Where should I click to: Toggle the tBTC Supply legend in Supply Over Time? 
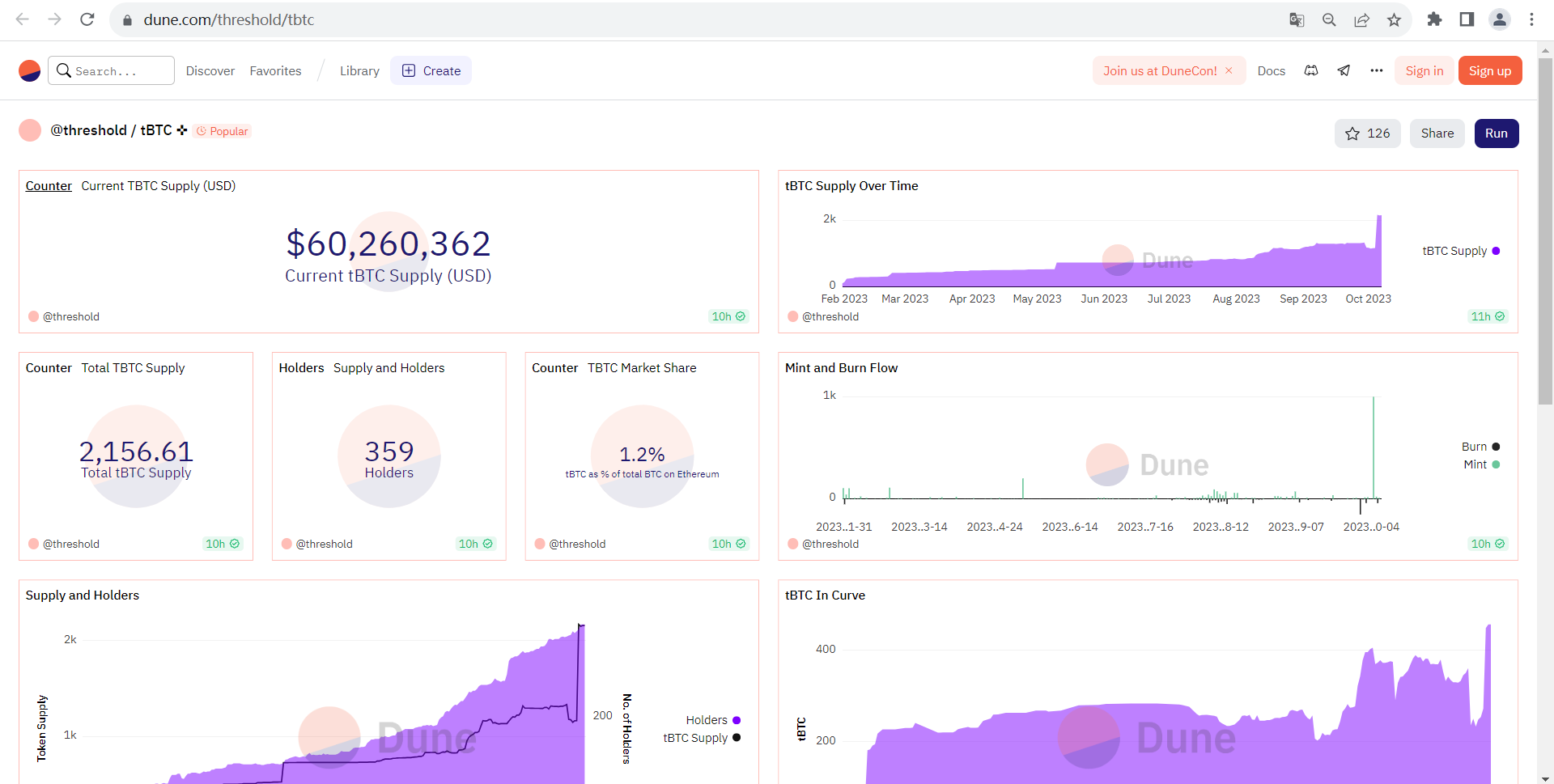click(x=1461, y=251)
